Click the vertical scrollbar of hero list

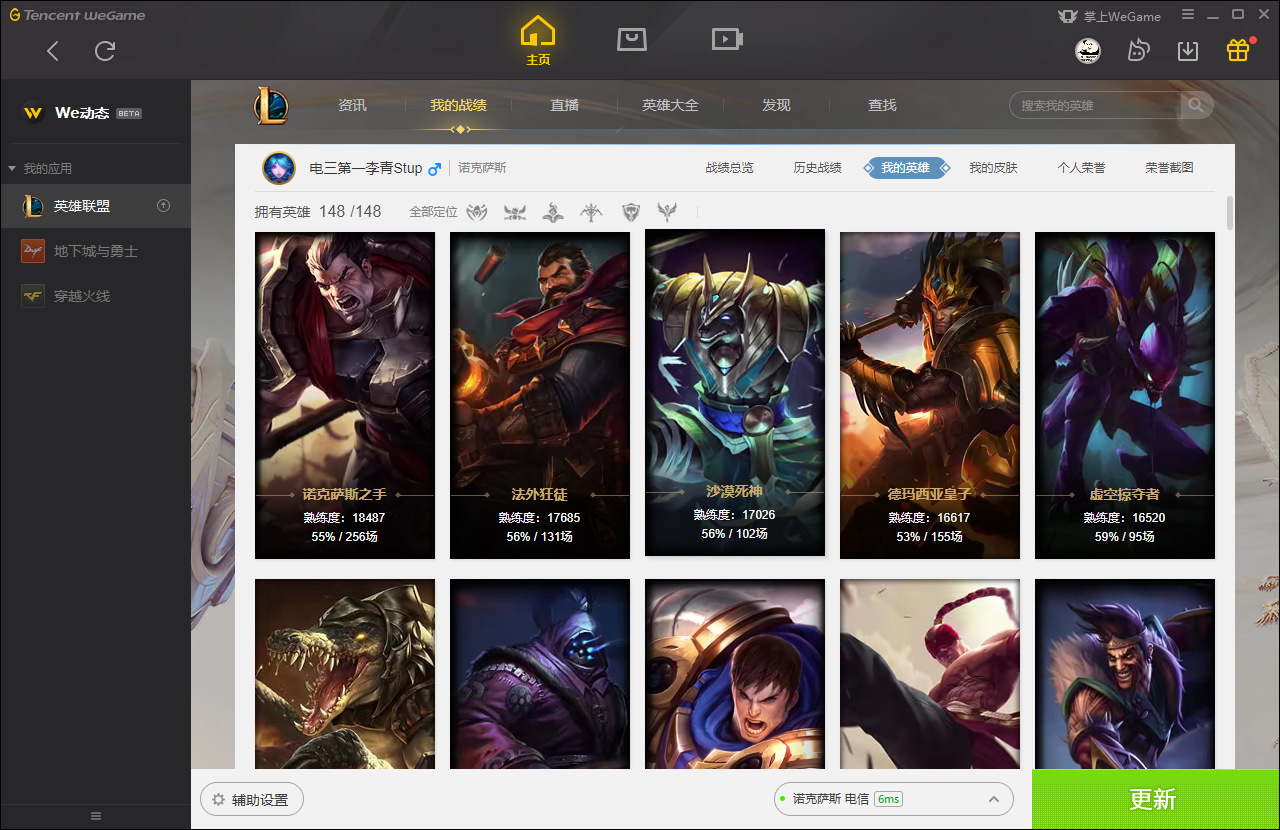[x=1230, y=213]
